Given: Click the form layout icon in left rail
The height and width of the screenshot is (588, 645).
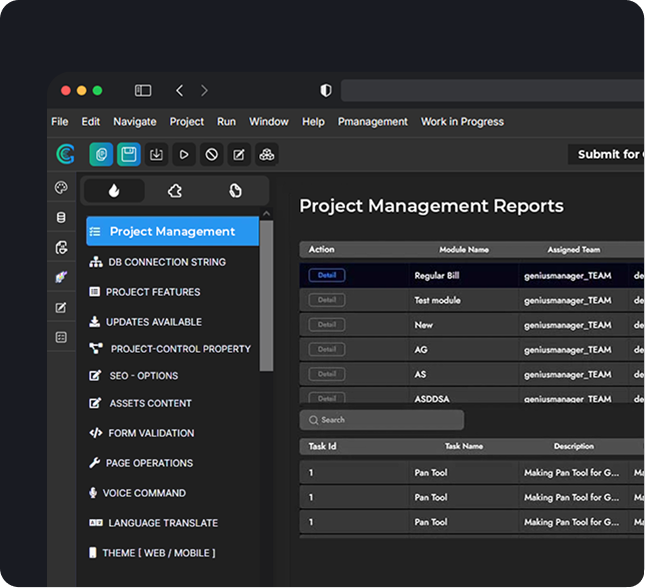Looking at the screenshot, I should pyautogui.click(x=61, y=337).
